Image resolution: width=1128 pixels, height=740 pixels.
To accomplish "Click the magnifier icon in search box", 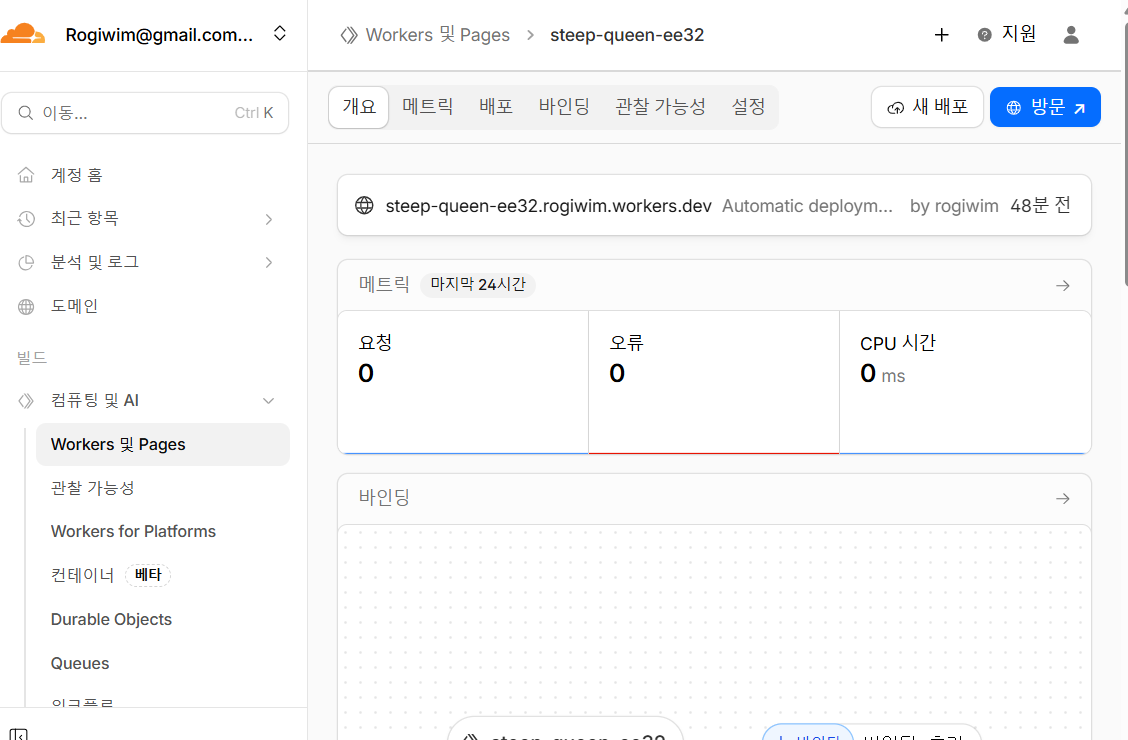I will tap(25, 113).
